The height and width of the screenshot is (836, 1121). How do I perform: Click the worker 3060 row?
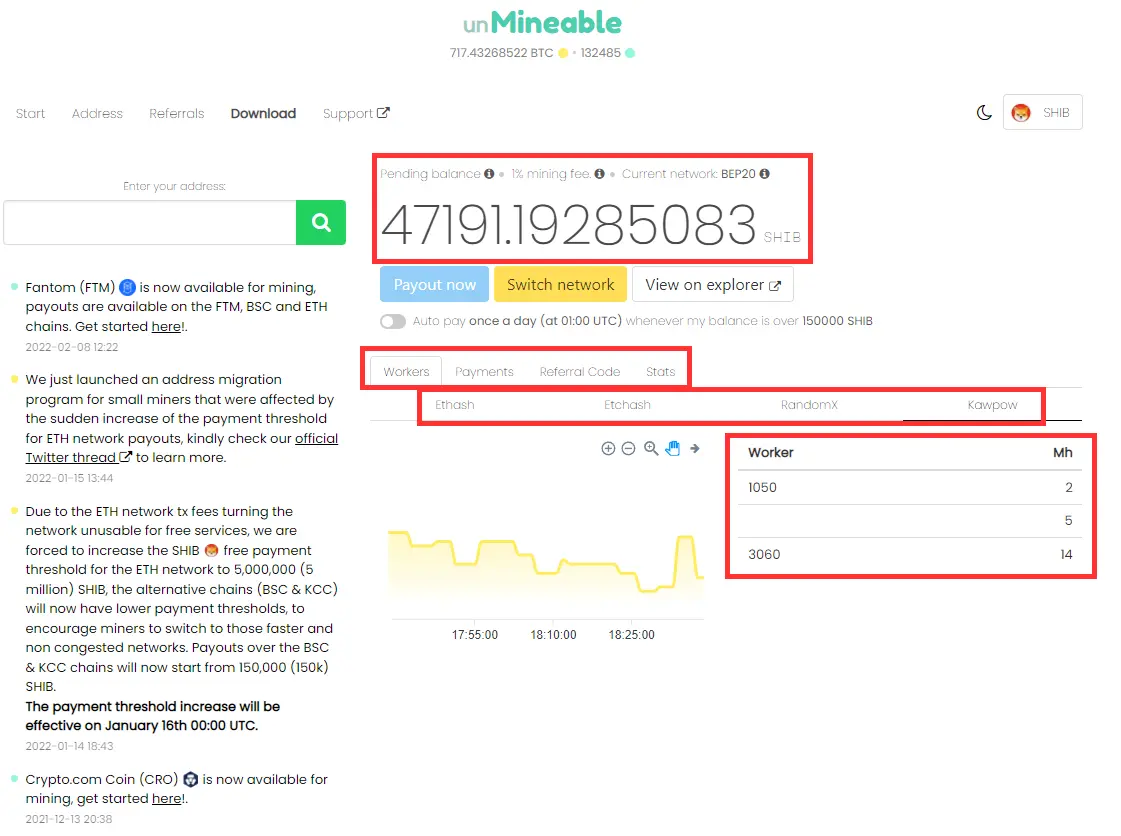pos(910,555)
